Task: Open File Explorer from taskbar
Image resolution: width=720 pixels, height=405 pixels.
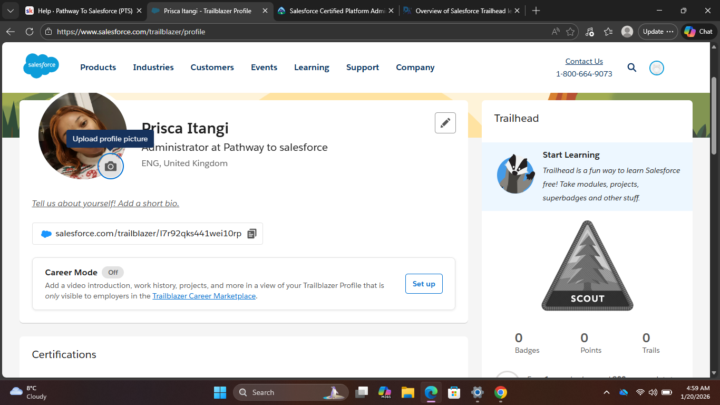Action: (407, 393)
